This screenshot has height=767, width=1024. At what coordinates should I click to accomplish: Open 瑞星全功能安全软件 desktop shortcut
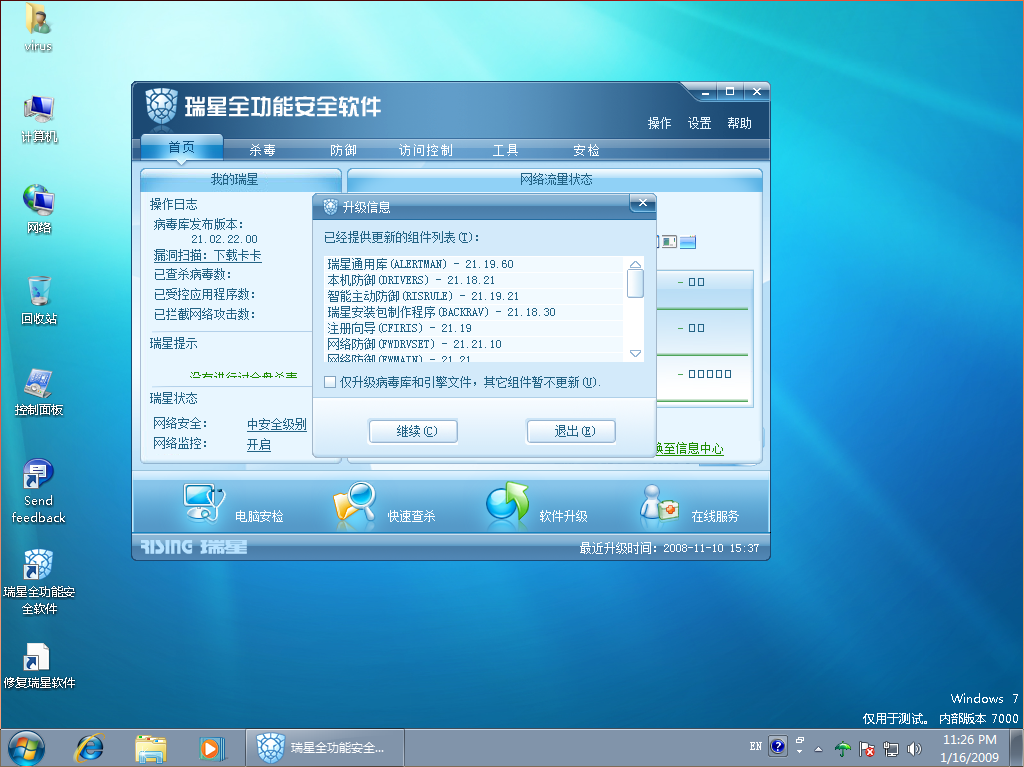[39, 582]
